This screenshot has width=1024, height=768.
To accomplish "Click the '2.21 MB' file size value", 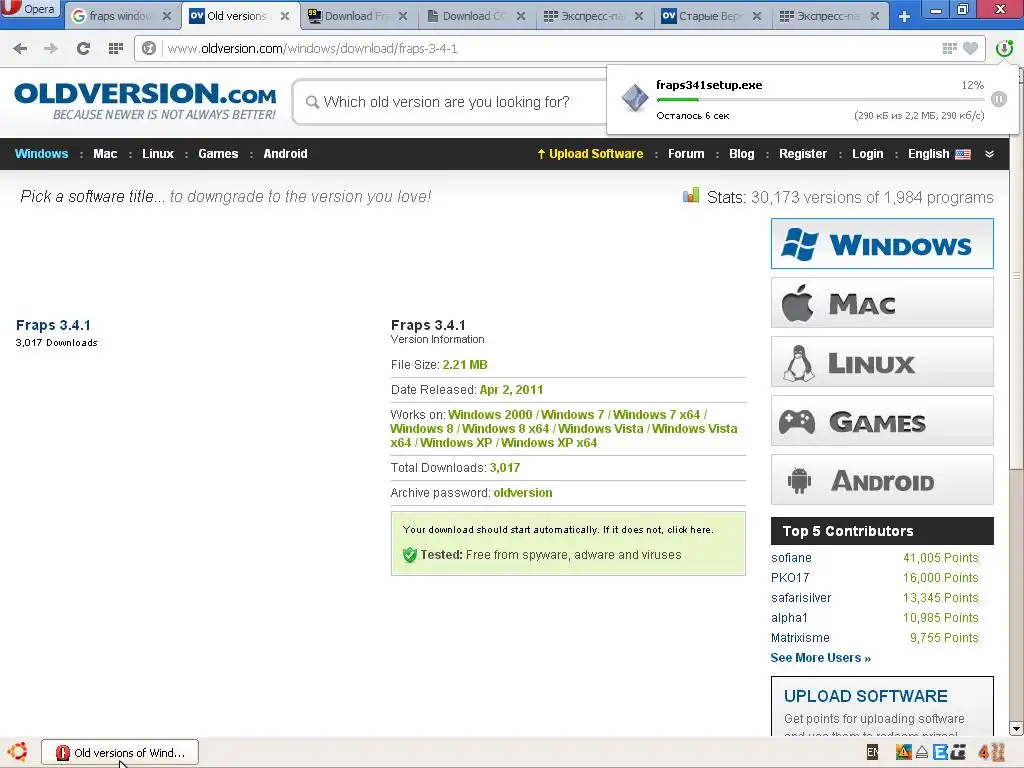I will coord(465,365).
